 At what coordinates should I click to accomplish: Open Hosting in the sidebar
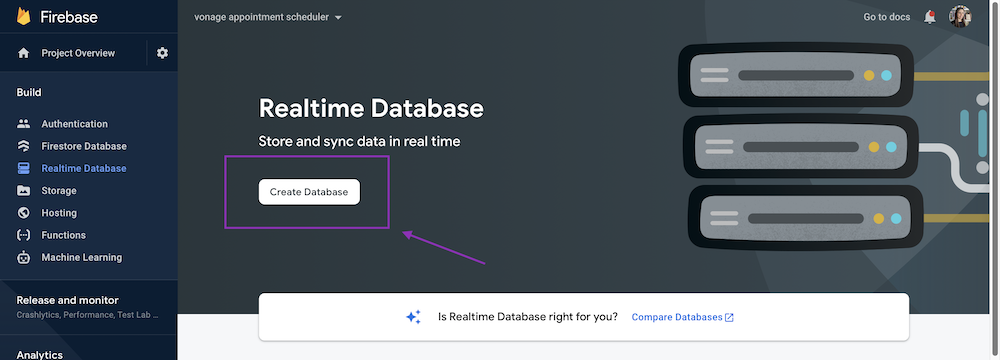(59, 213)
